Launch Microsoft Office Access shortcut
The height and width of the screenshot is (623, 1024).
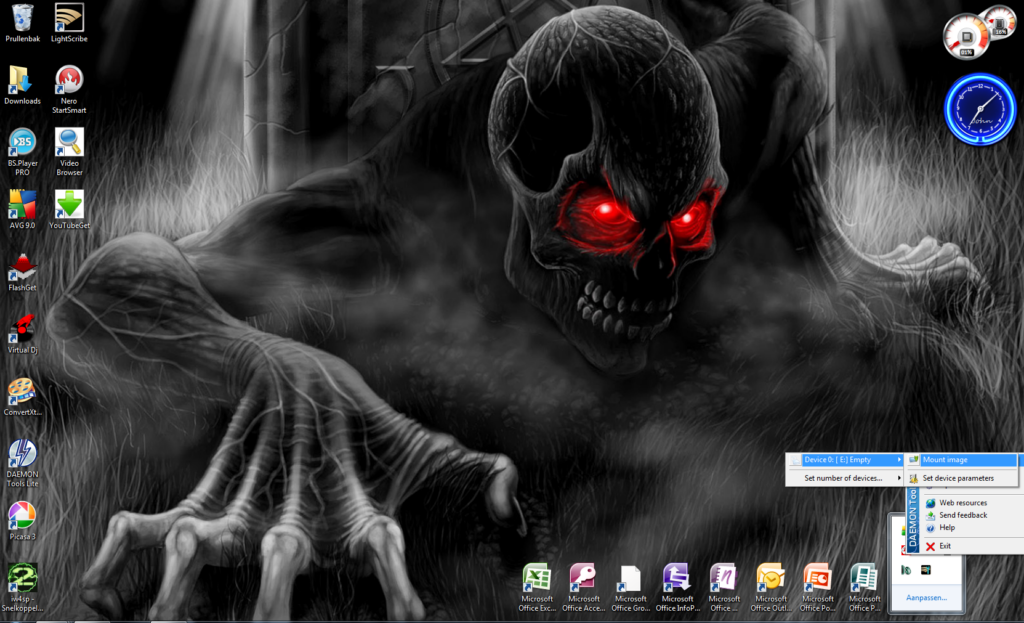pyautogui.click(x=584, y=587)
